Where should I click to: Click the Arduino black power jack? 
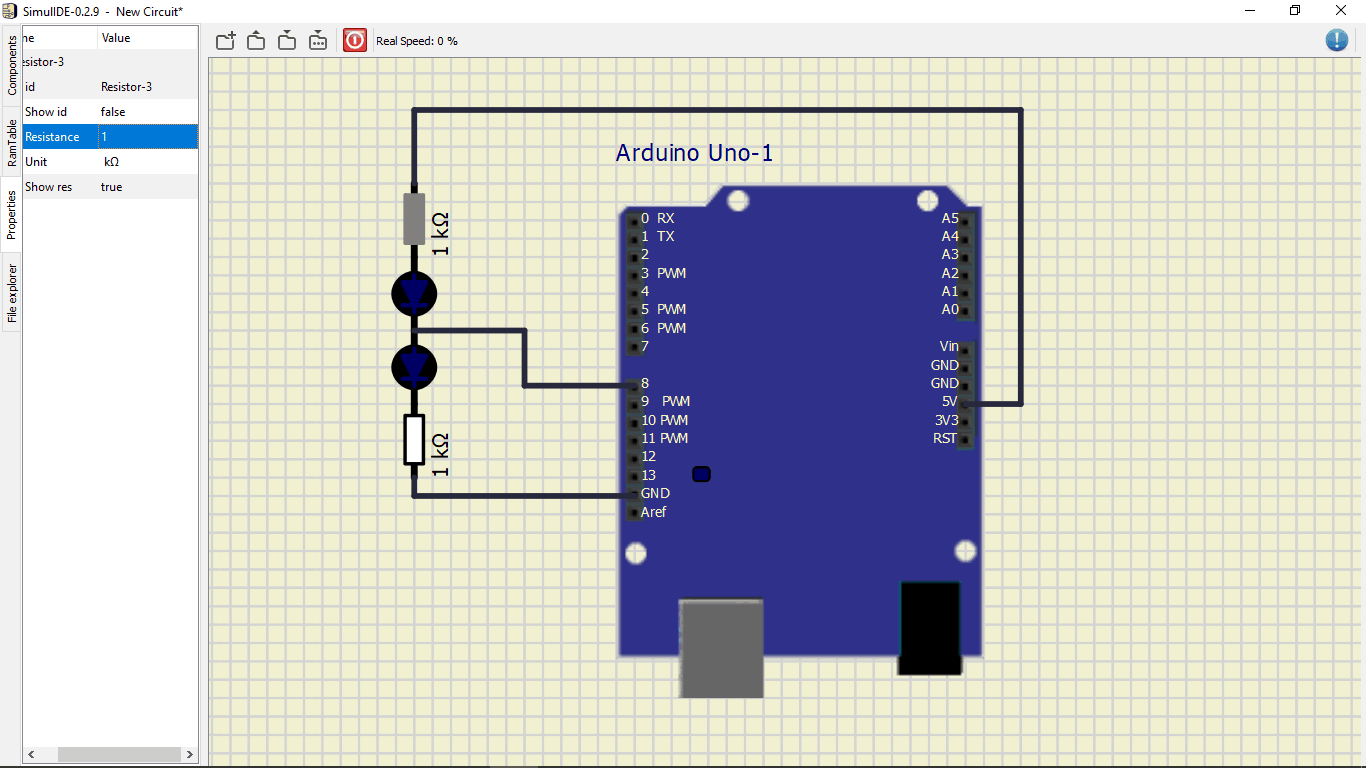pos(929,628)
